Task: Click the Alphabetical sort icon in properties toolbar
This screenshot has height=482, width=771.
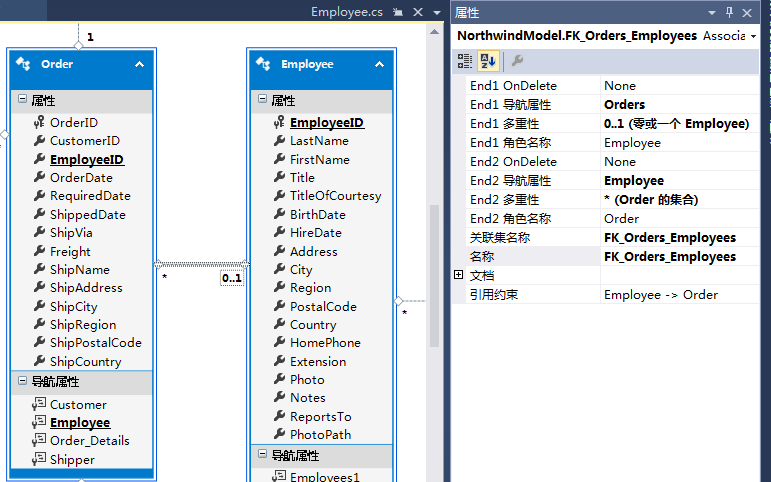Action: [x=488, y=61]
